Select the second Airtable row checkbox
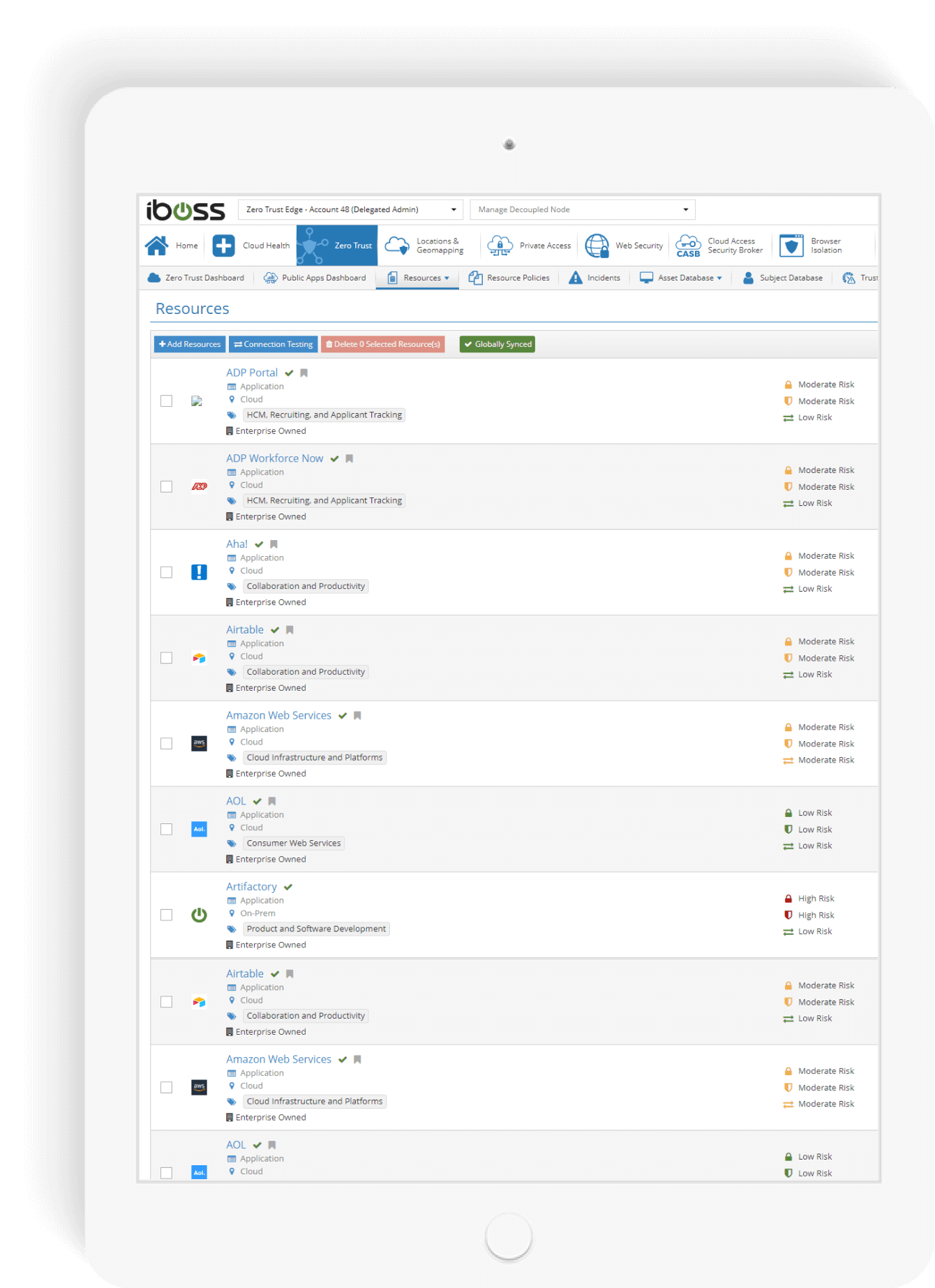This screenshot has width=935, height=1288. tap(166, 1002)
